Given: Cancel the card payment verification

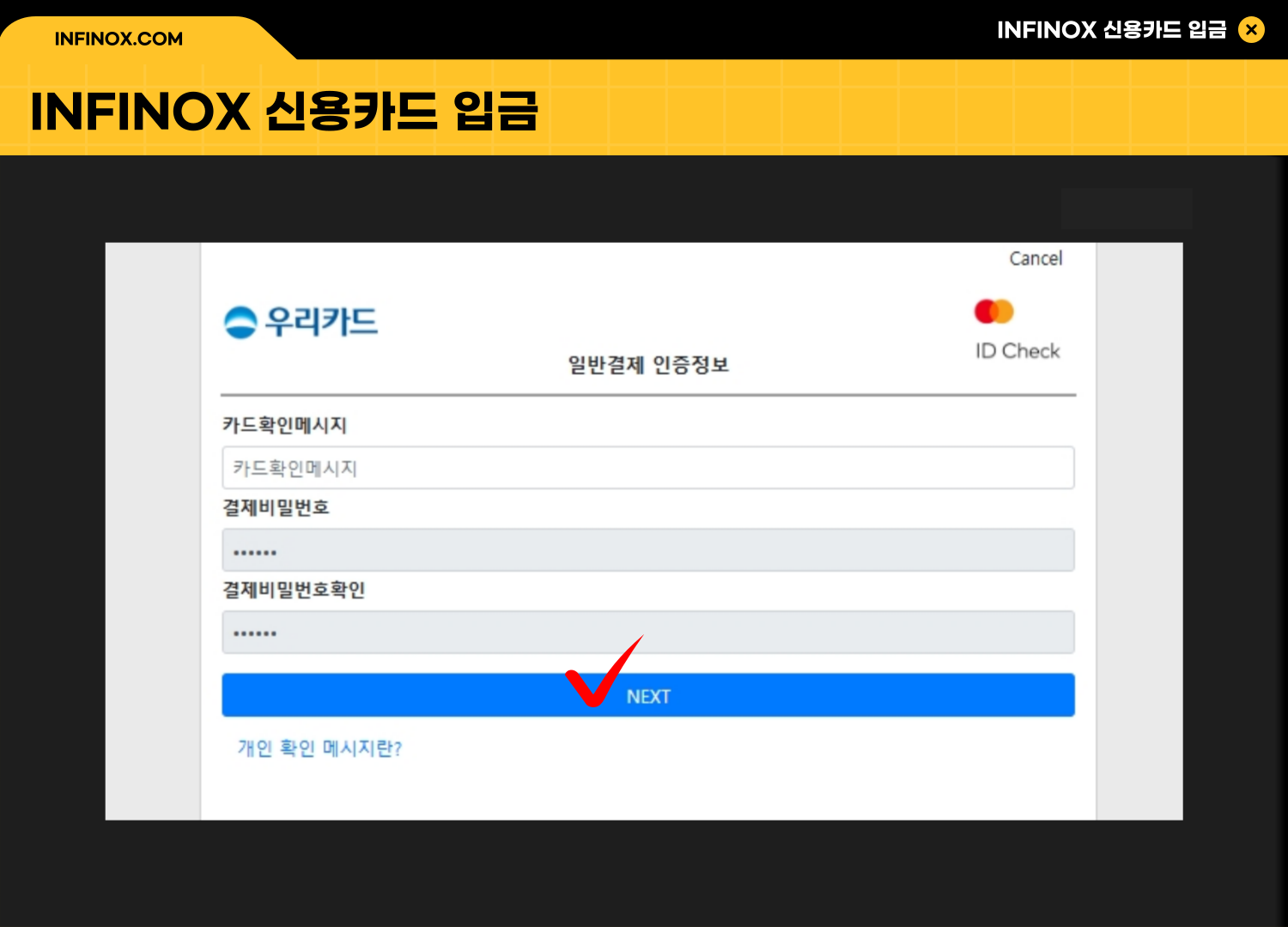Looking at the screenshot, I should pyautogui.click(x=1036, y=258).
